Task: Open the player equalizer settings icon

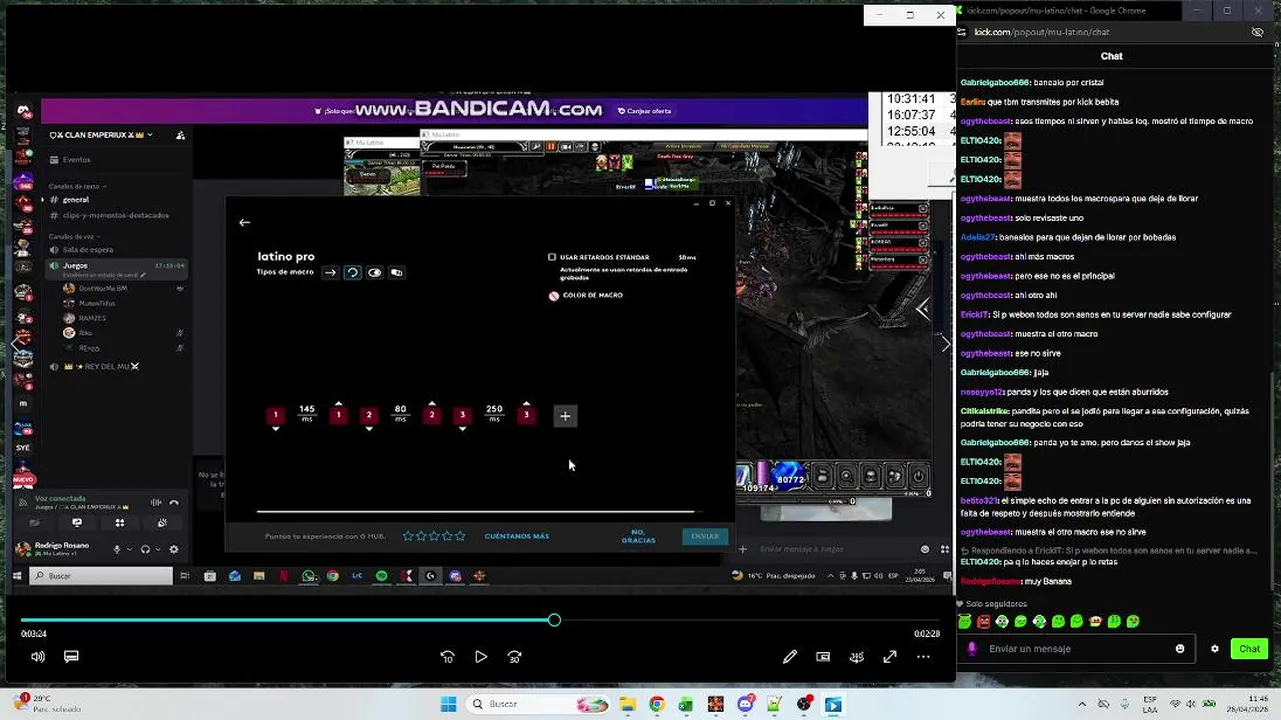Action: (x=857, y=657)
